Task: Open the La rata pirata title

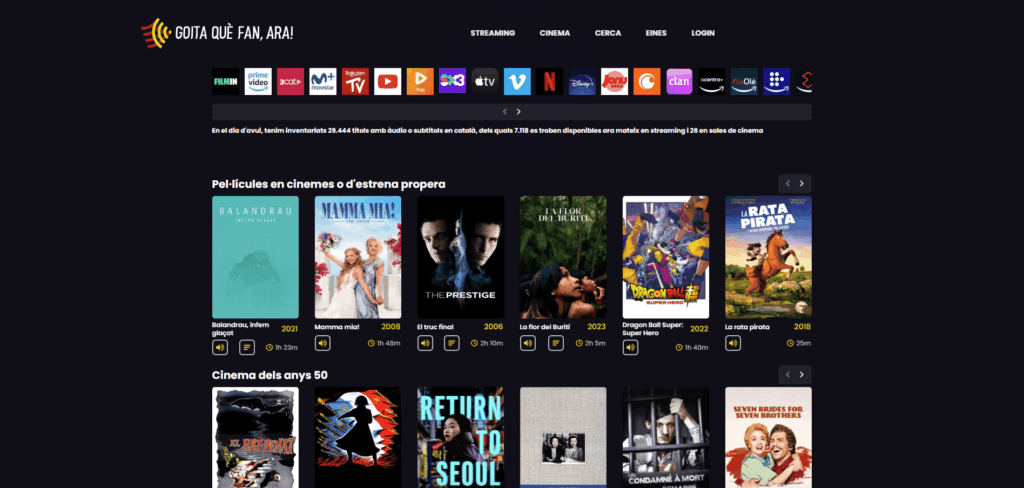Action: (x=747, y=327)
